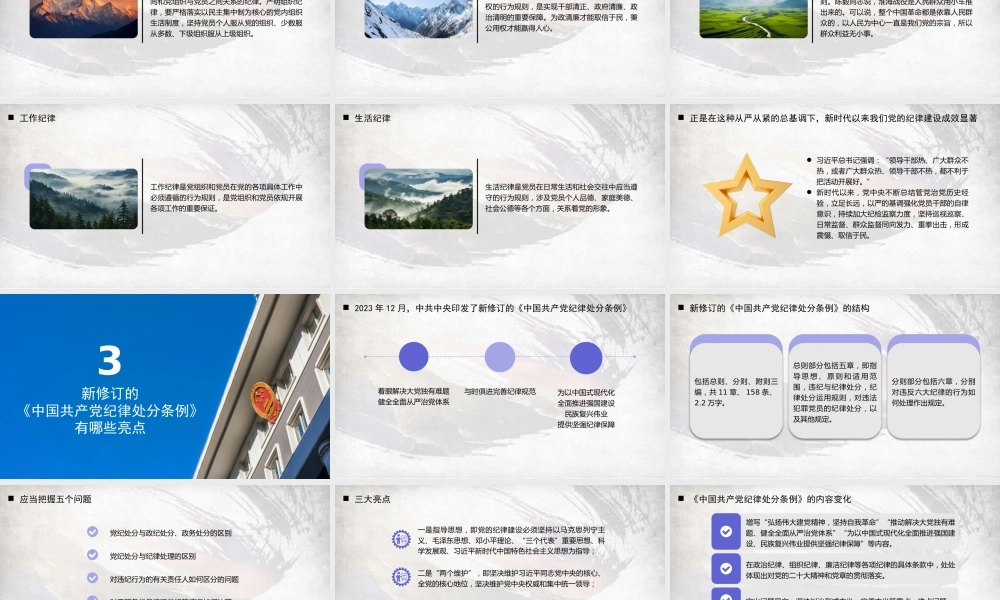Image resolution: width=1000 pixels, height=600 pixels.
Task: Click list item 党纪处分与政纪处分、政务处分的区别
Action: tap(170, 532)
